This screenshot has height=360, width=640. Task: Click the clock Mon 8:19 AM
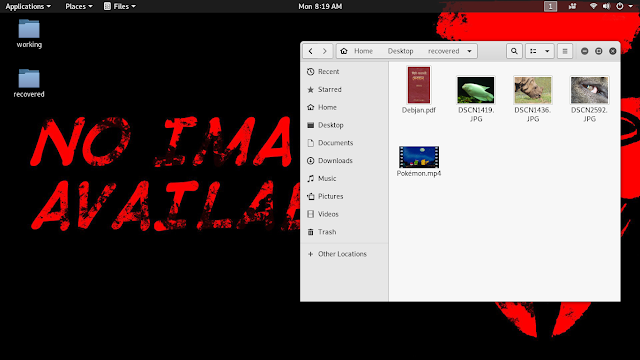tap(320, 6)
